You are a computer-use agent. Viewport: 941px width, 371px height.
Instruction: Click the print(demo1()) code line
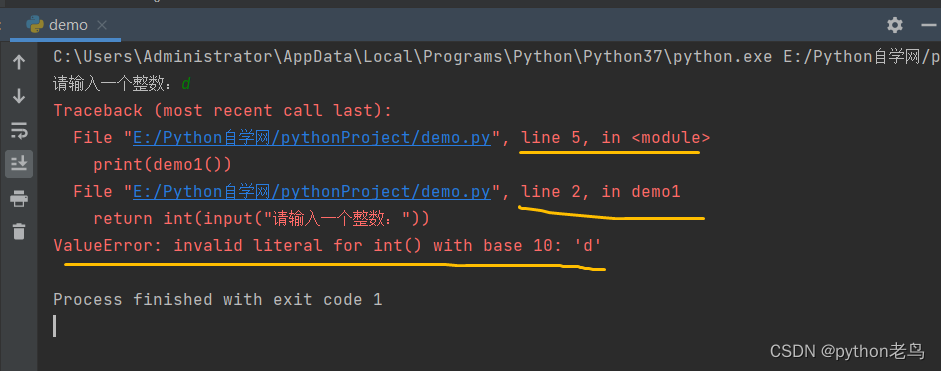coord(162,164)
